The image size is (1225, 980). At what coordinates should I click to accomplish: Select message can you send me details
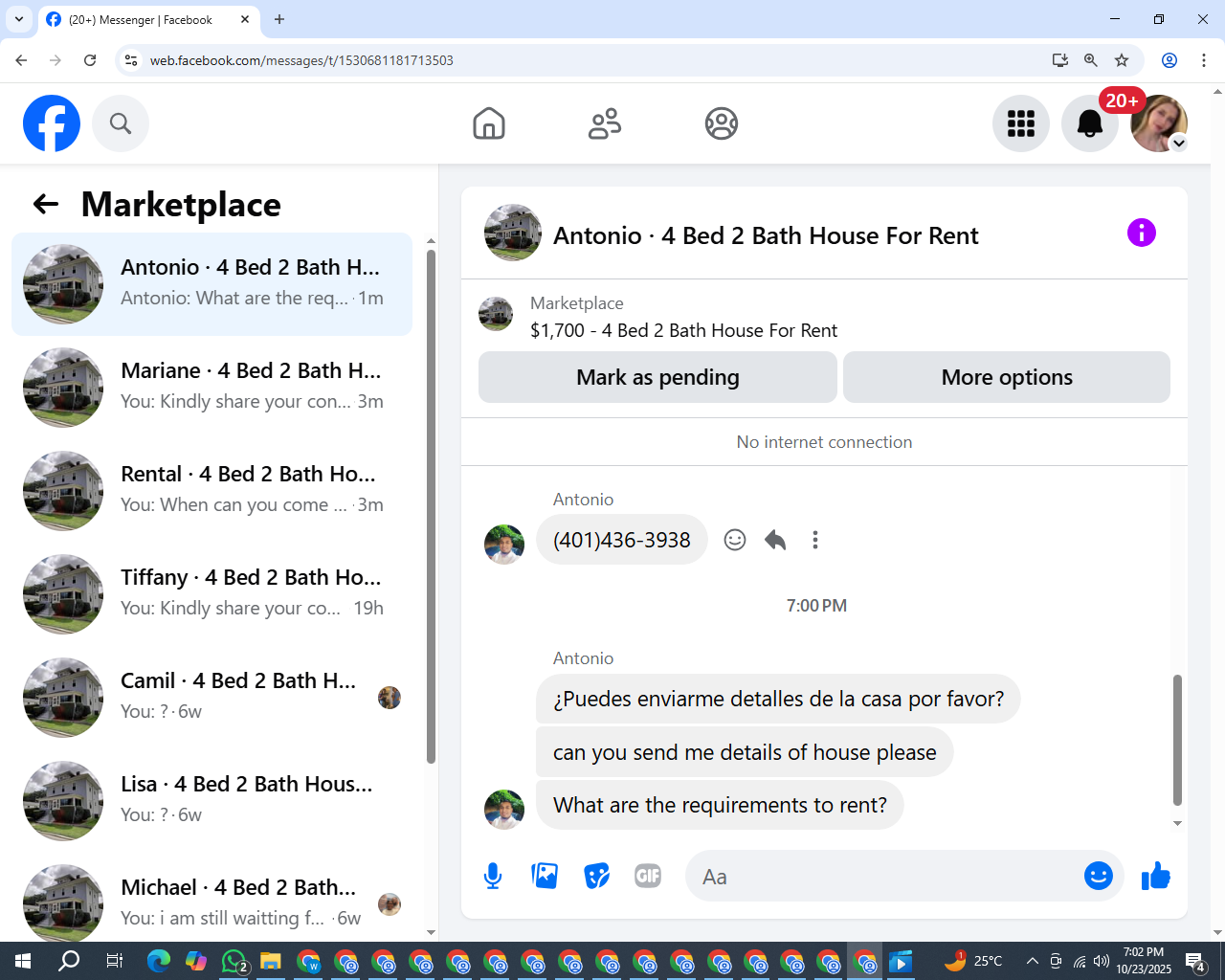tap(745, 752)
